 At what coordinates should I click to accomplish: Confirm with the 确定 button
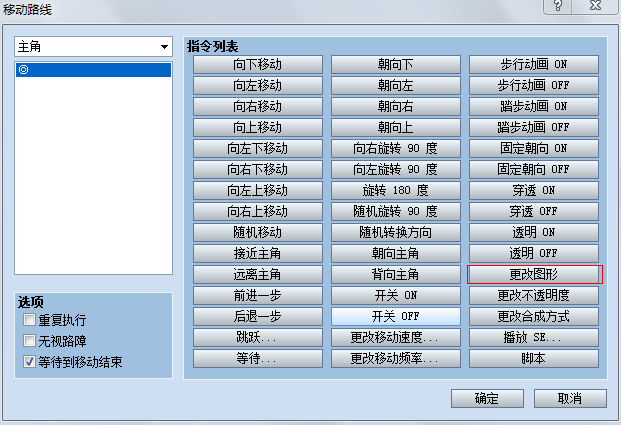pos(487,398)
